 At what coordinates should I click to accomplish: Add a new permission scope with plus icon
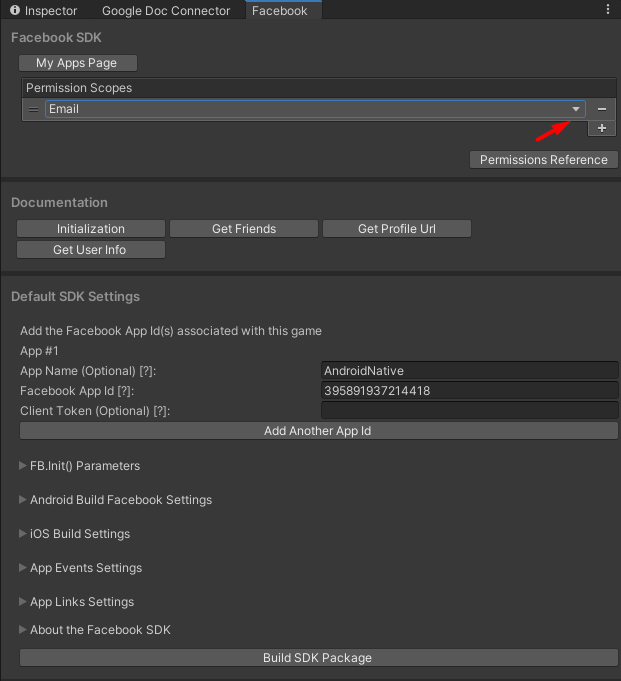coord(601,128)
